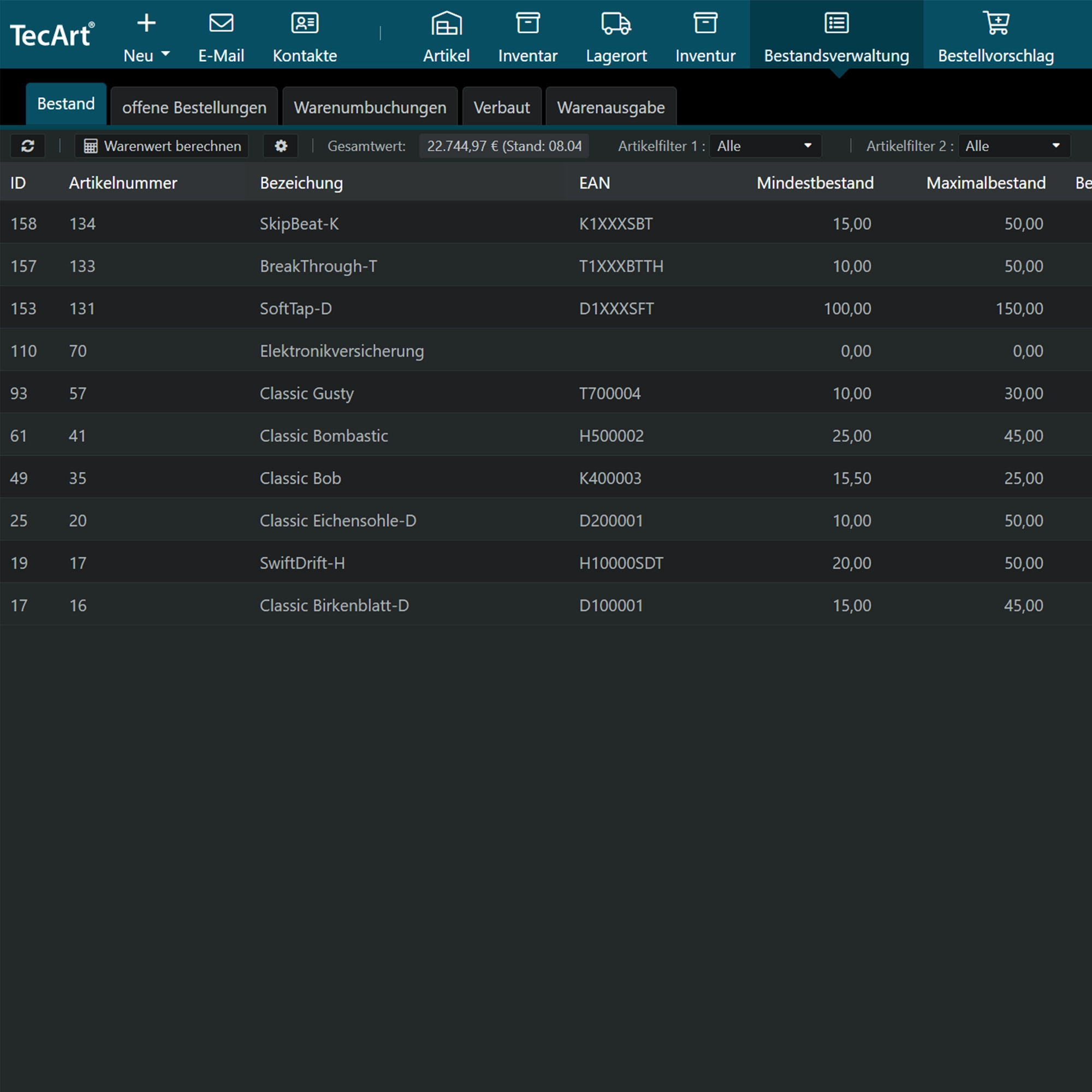The height and width of the screenshot is (1092, 1092).
Task: Open the Bestellvorschlag cart module
Action: pos(996,38)
